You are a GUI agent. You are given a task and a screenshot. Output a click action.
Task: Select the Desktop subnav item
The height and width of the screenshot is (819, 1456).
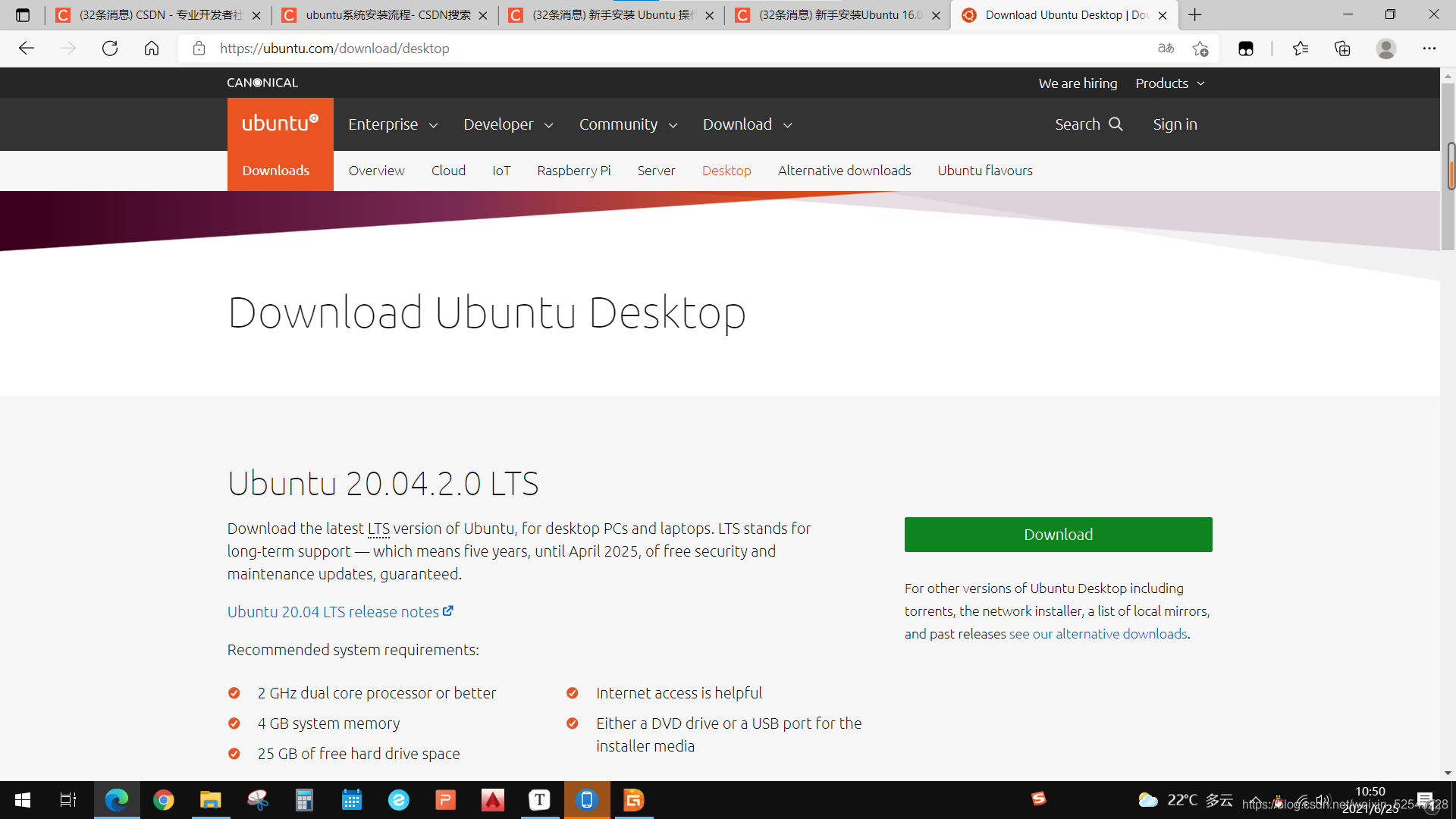[726, 171]
